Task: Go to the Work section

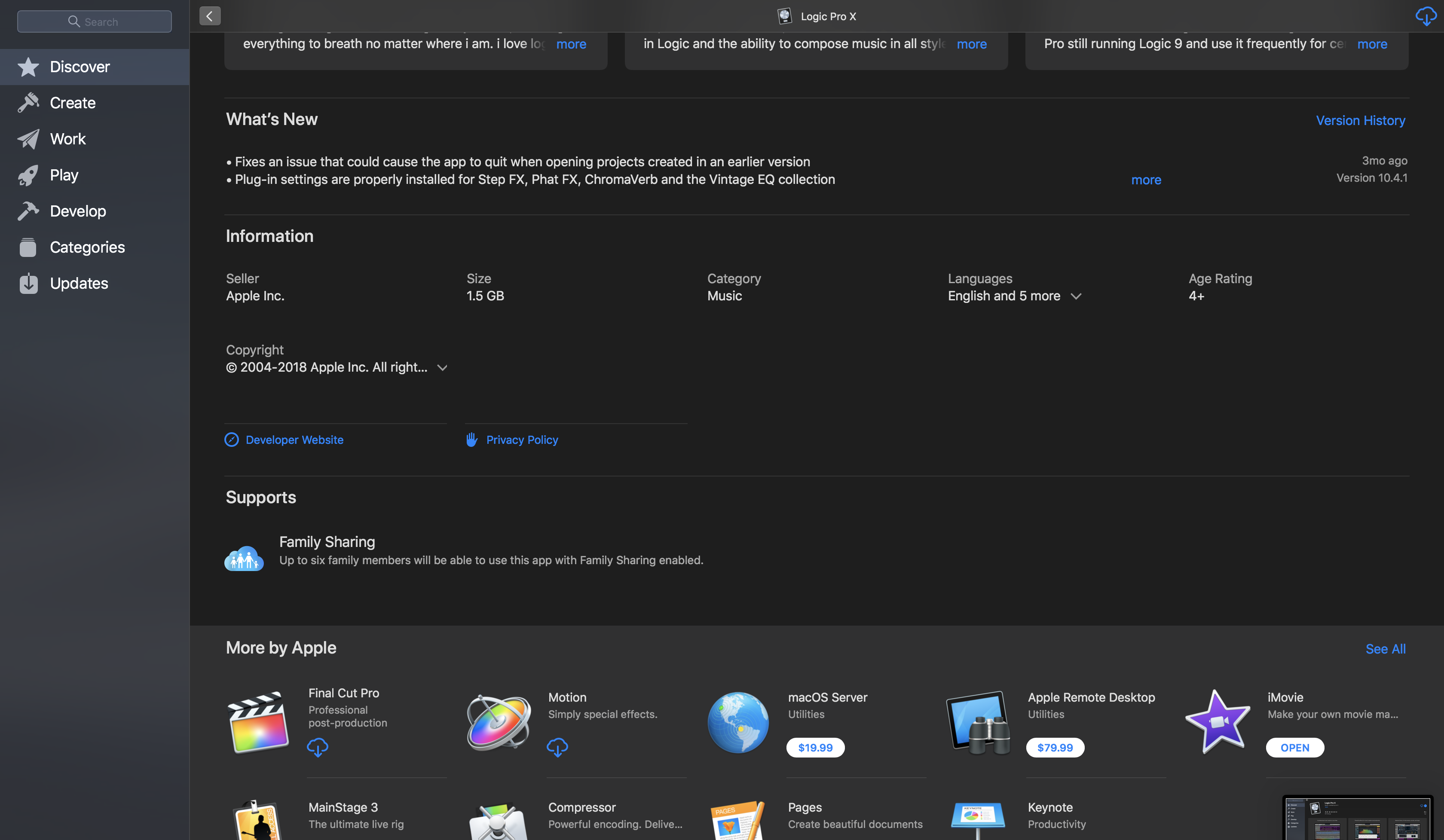Action: click(95, 139)
